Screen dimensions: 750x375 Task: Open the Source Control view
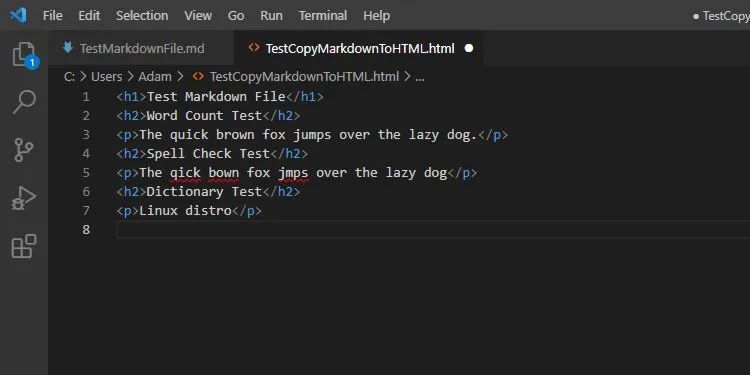pos(23,150)
